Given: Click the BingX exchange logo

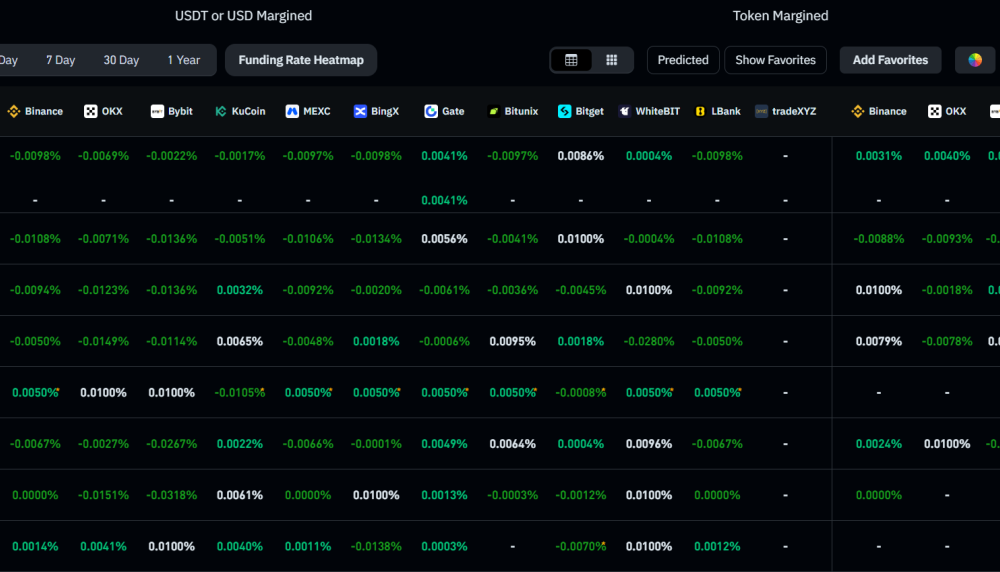Looking at the screenshot, I should [360, 111].
